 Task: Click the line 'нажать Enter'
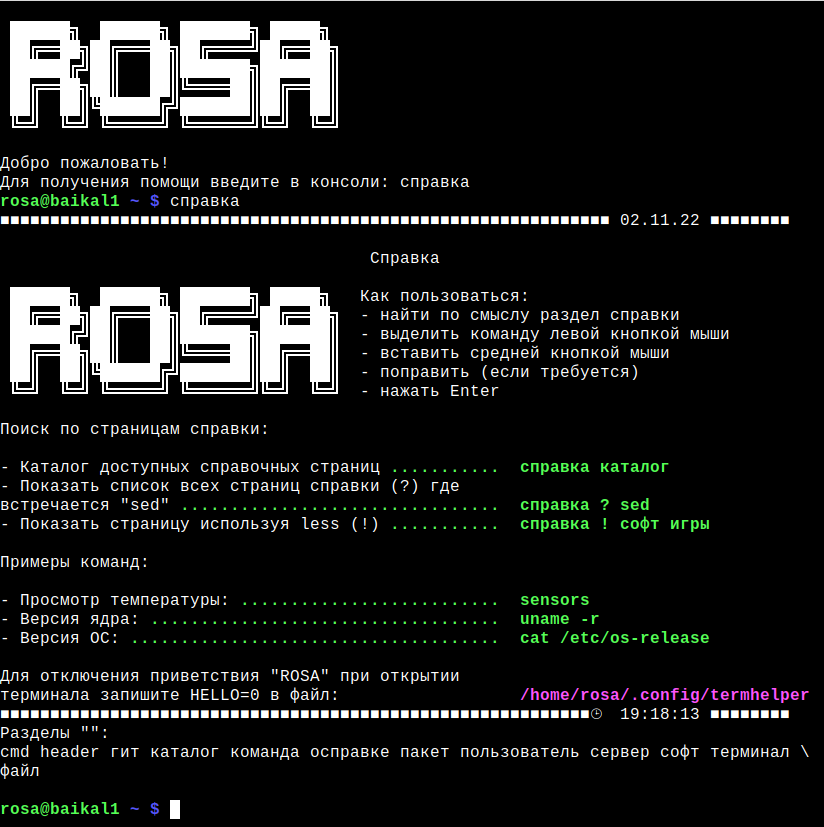point(439,391)
